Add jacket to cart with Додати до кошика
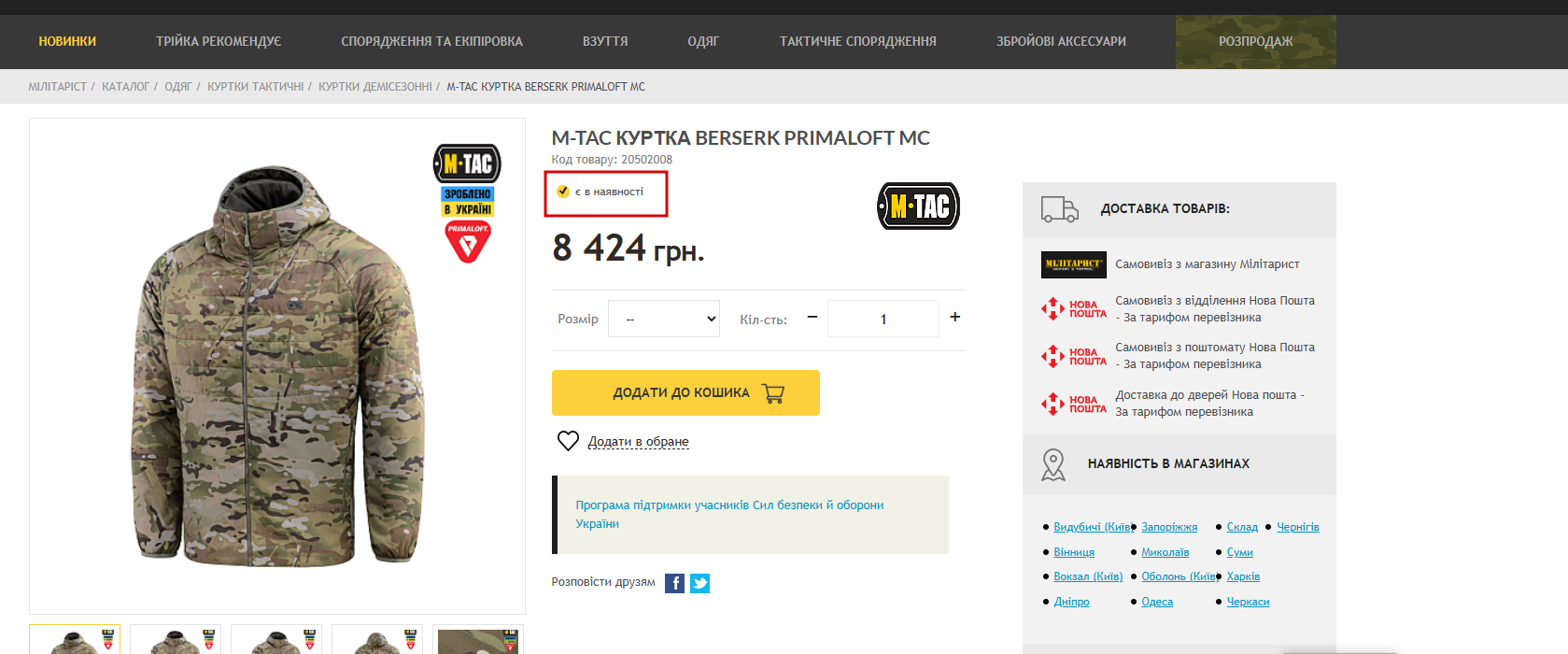Image resolution: width=1568 pixels, height=654 pixels. point(685,393)
